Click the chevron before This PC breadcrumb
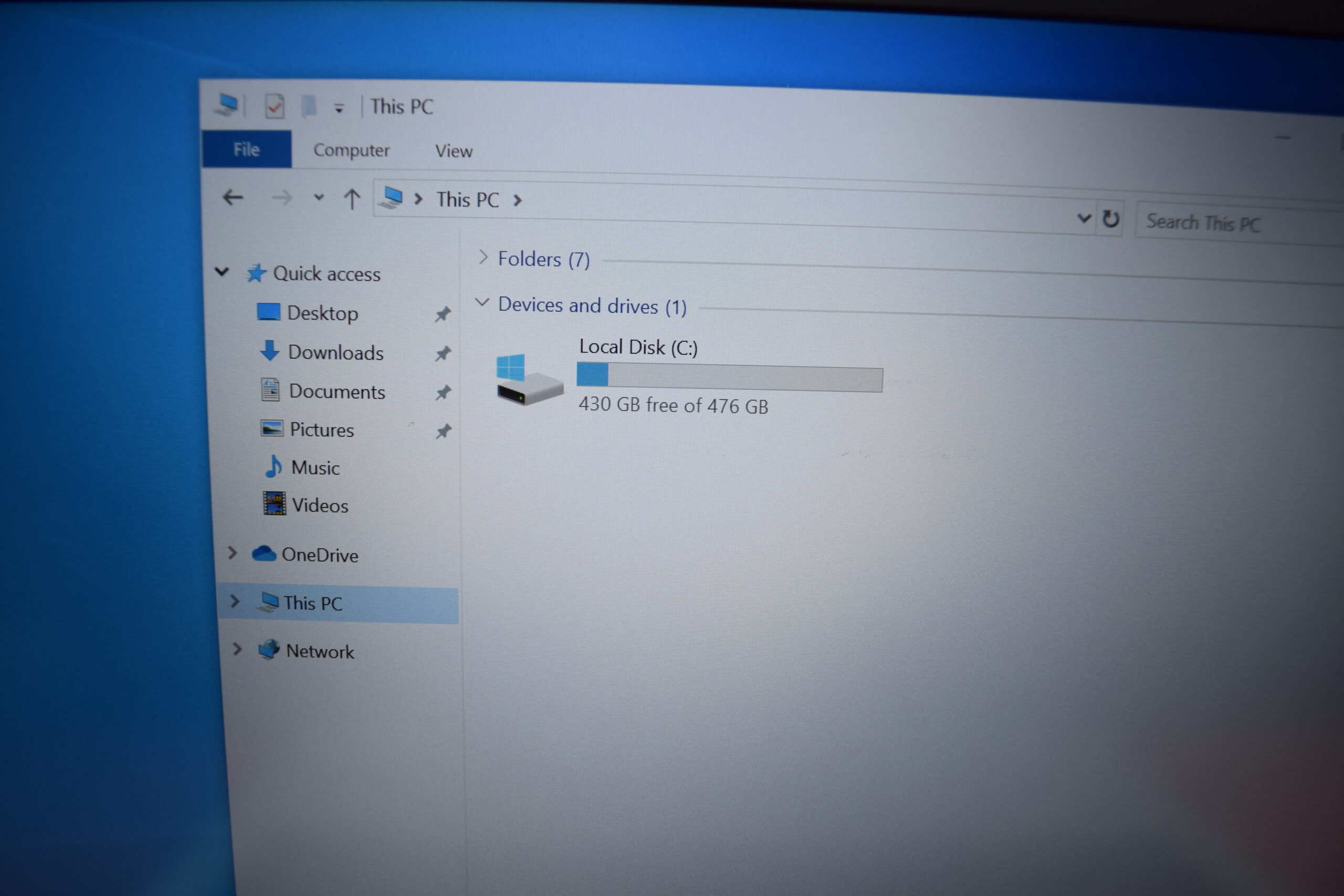1344x896 pixels. [418, 199]
